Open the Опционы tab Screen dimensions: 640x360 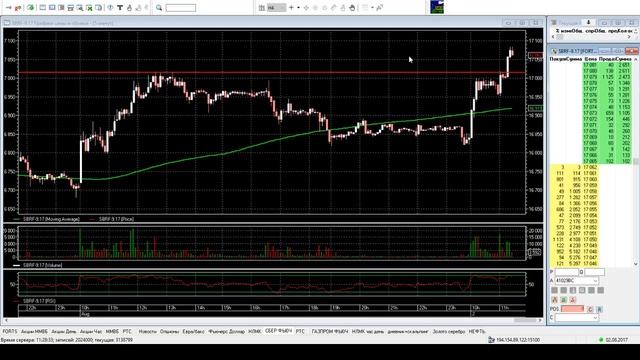coord(169,331)
